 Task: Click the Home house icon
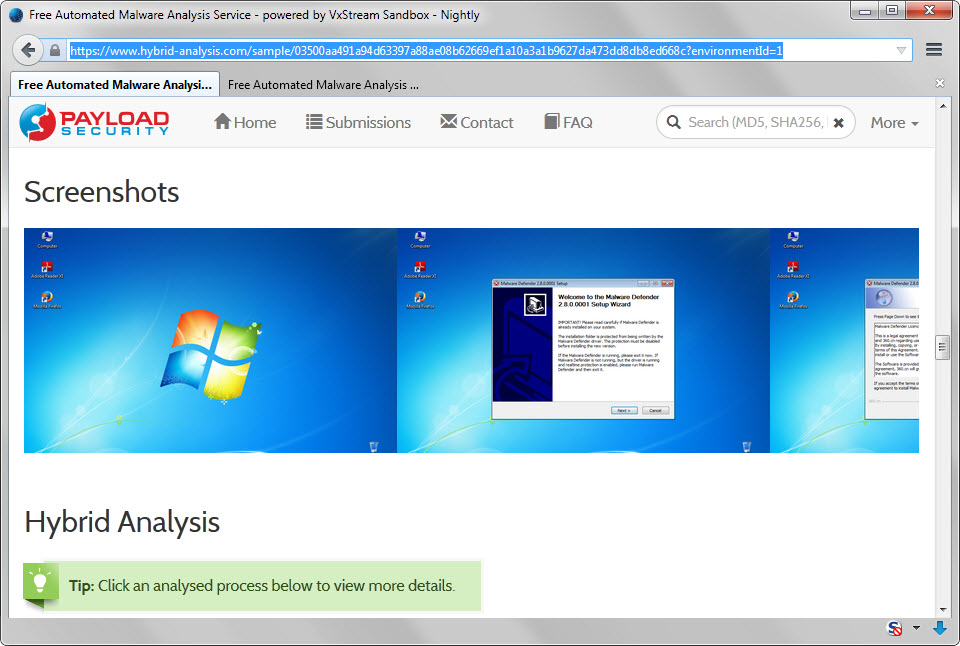pyautogui.click(x=222, y=121)
